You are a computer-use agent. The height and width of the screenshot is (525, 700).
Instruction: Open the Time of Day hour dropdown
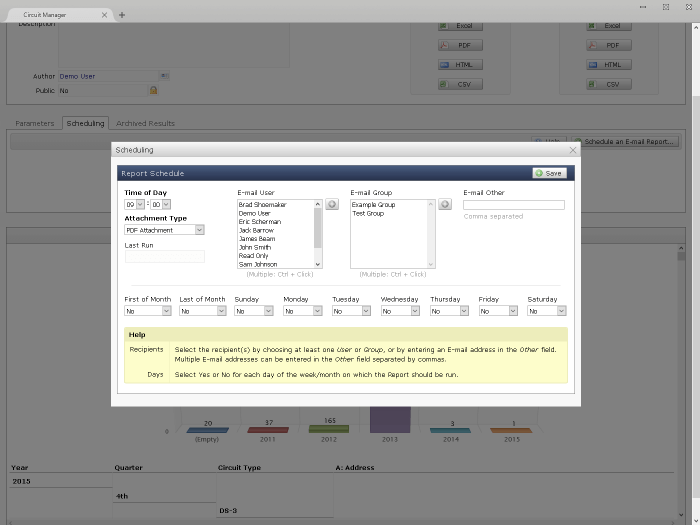135,204
